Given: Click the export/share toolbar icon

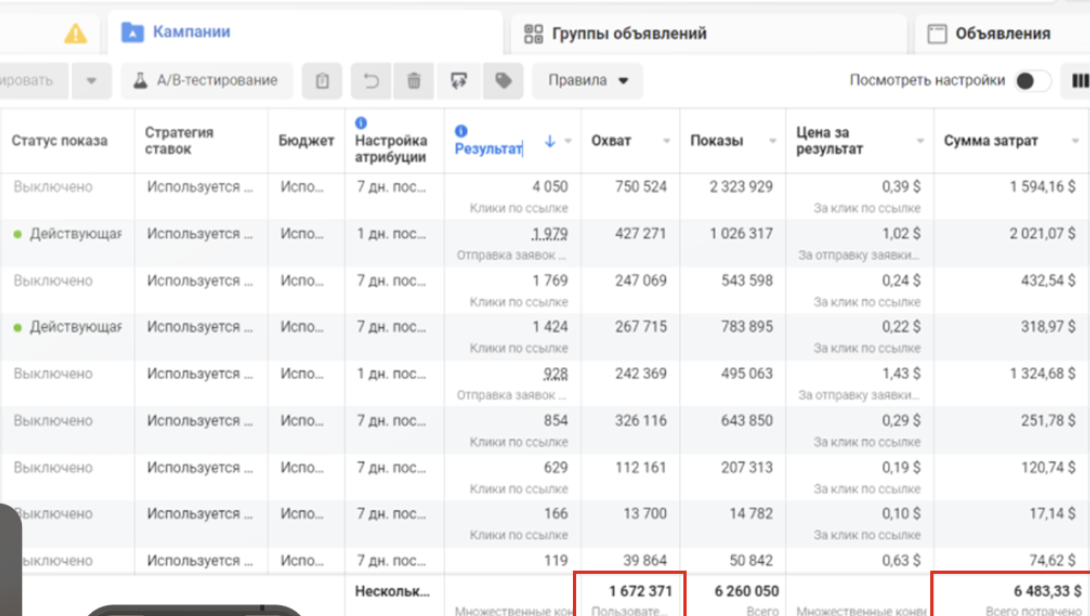Looking at the screenshot, I should point(459,81).
